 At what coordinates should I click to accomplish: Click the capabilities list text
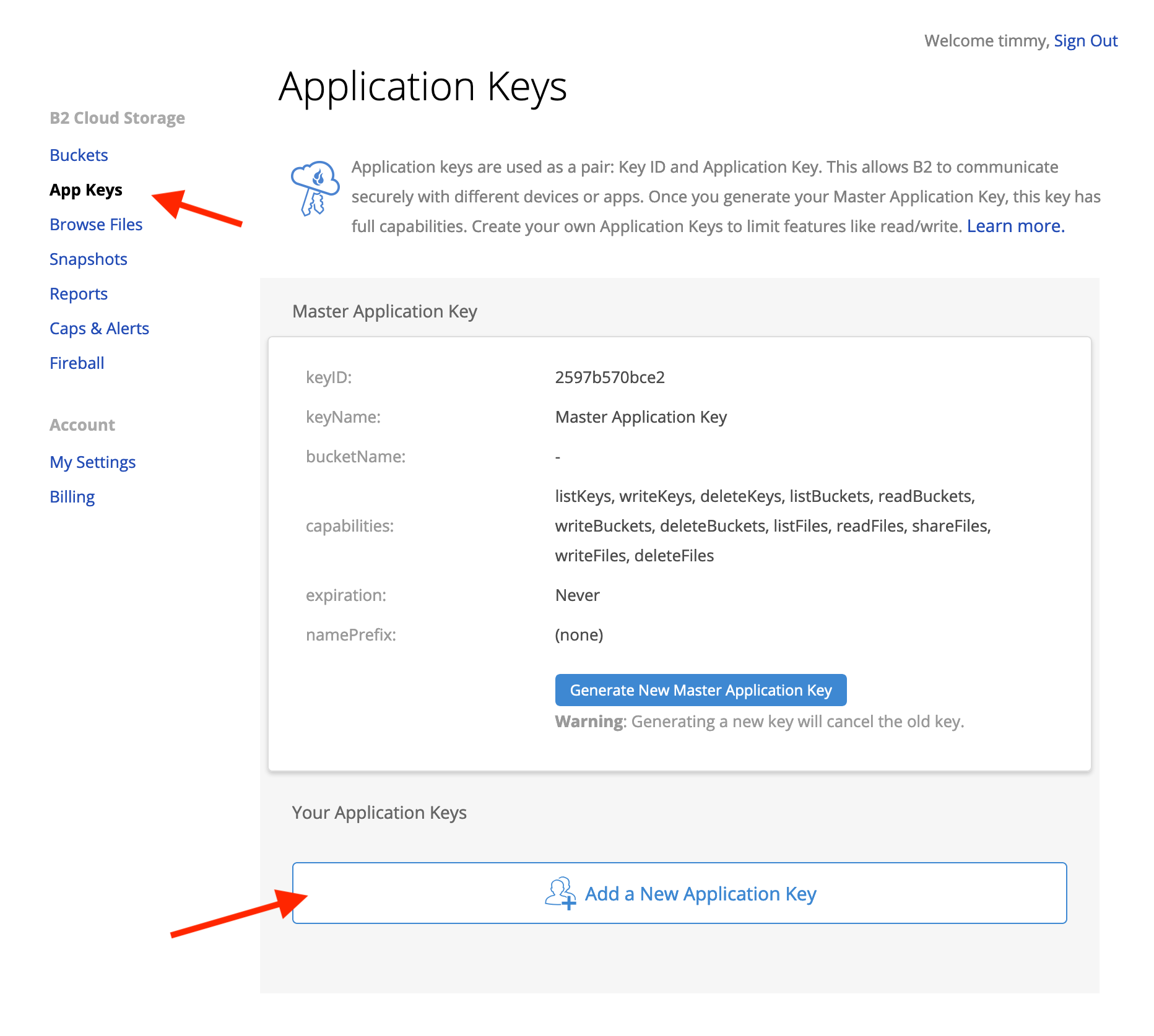tap(773, 526)
